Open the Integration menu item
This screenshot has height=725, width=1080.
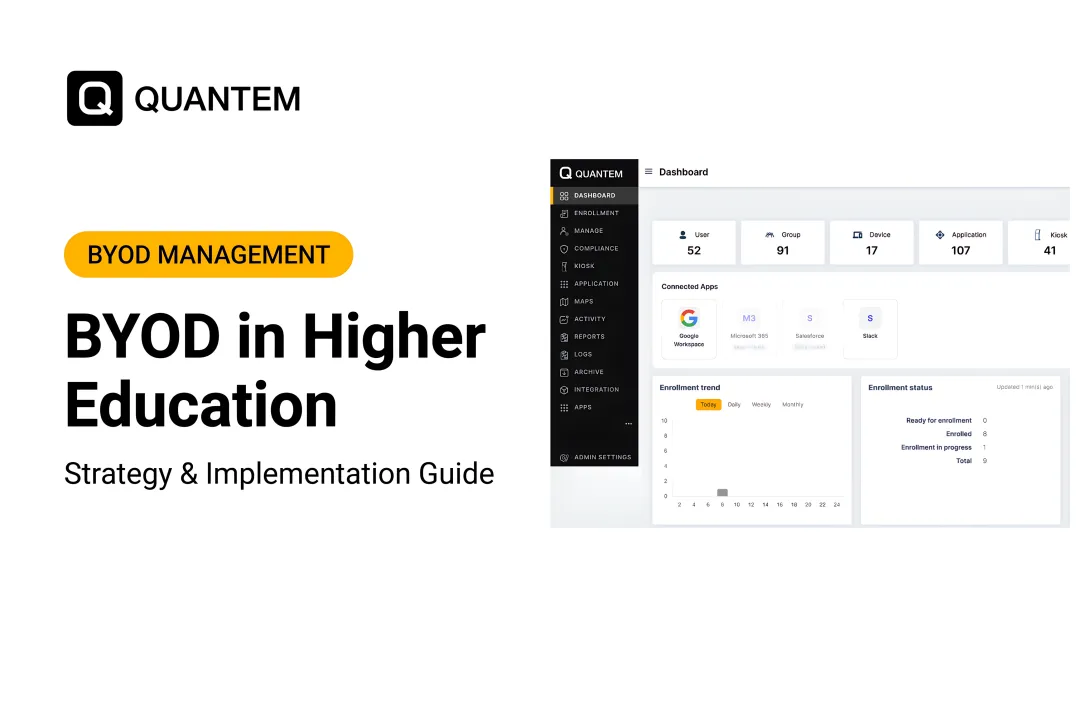click(x=594, y=390)
